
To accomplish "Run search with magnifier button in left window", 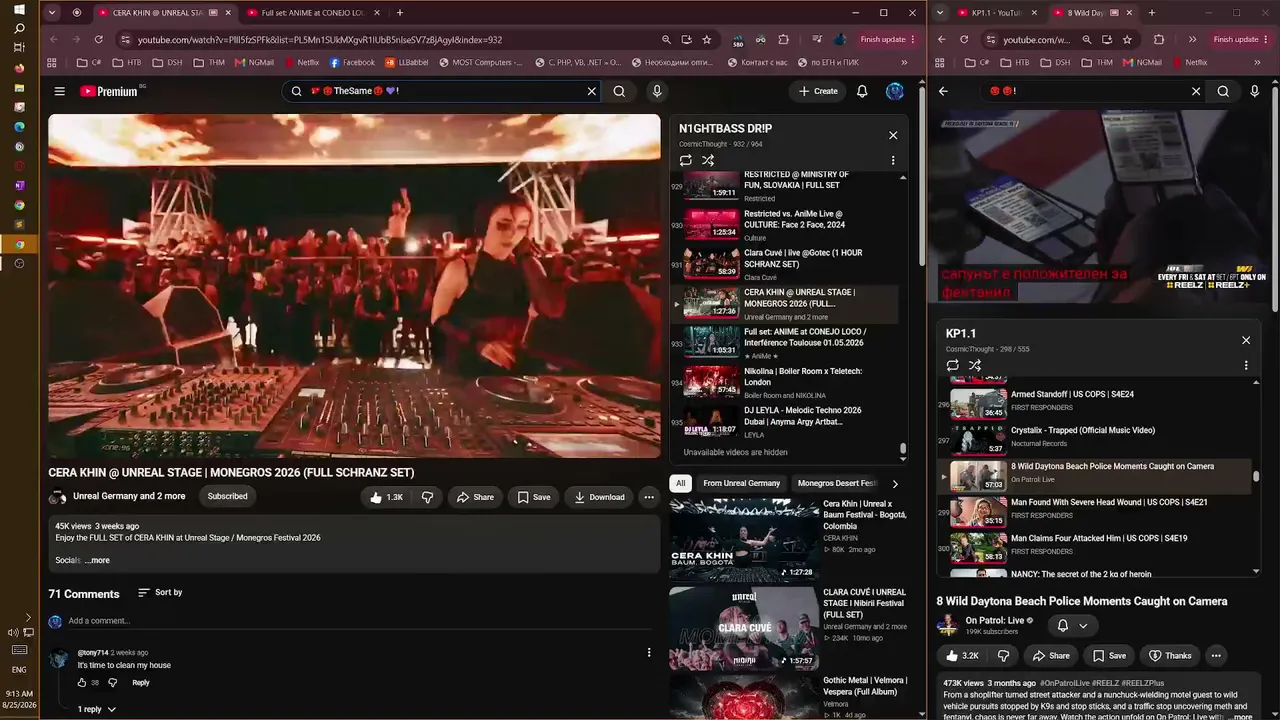I will 619,91.
